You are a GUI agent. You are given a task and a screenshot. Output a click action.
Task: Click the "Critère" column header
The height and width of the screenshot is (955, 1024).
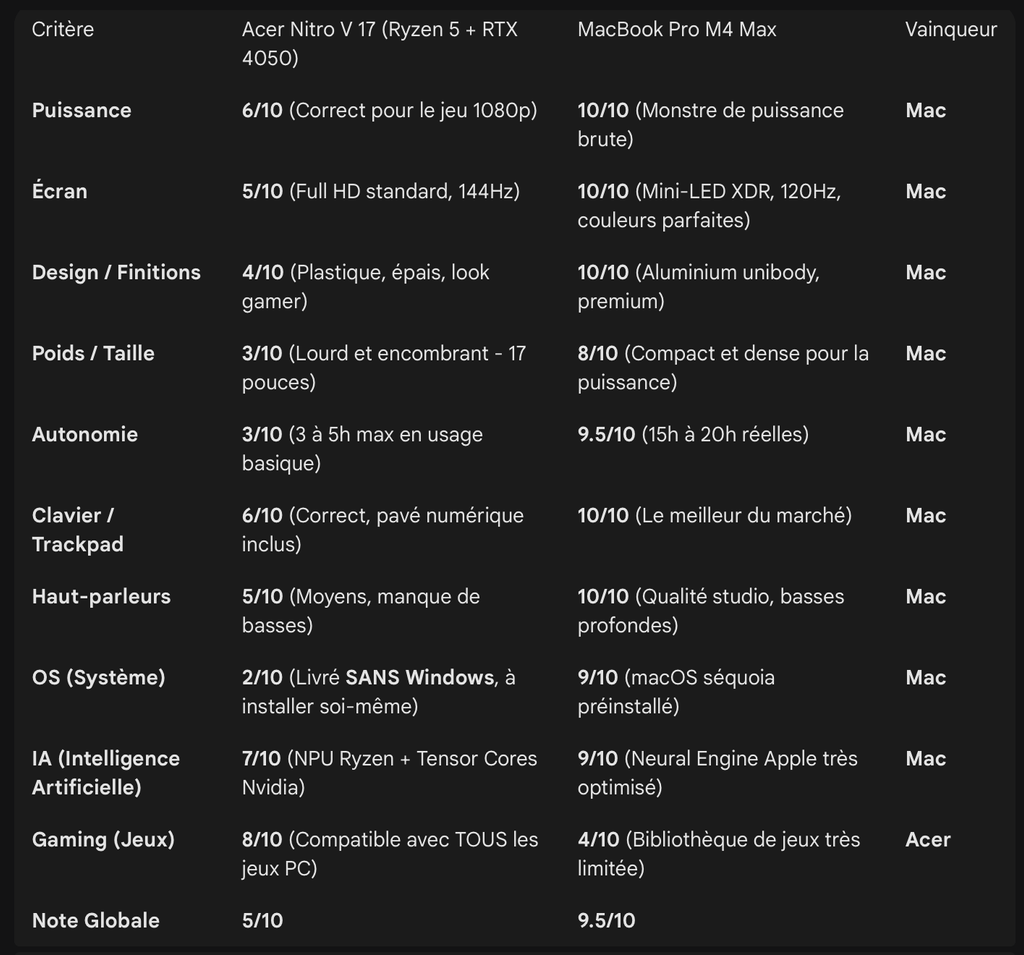point(63,30)
